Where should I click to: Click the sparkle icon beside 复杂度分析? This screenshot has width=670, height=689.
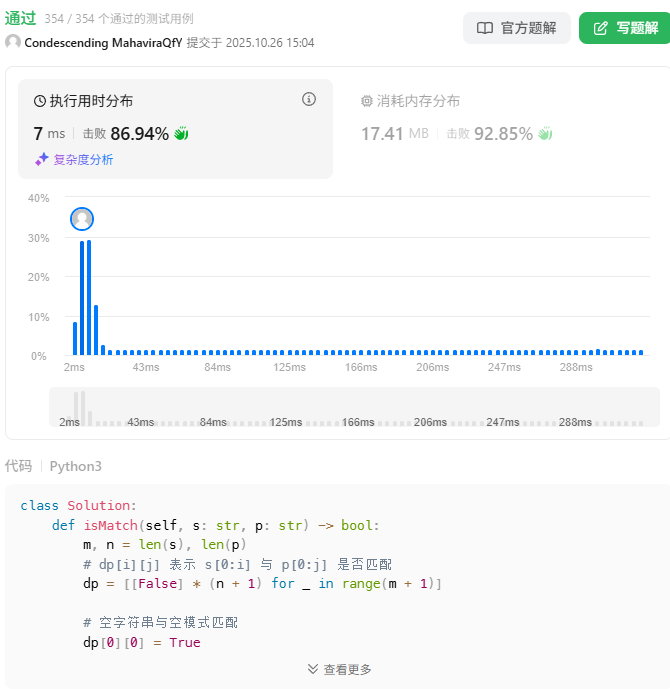click(x=42, y=159)
